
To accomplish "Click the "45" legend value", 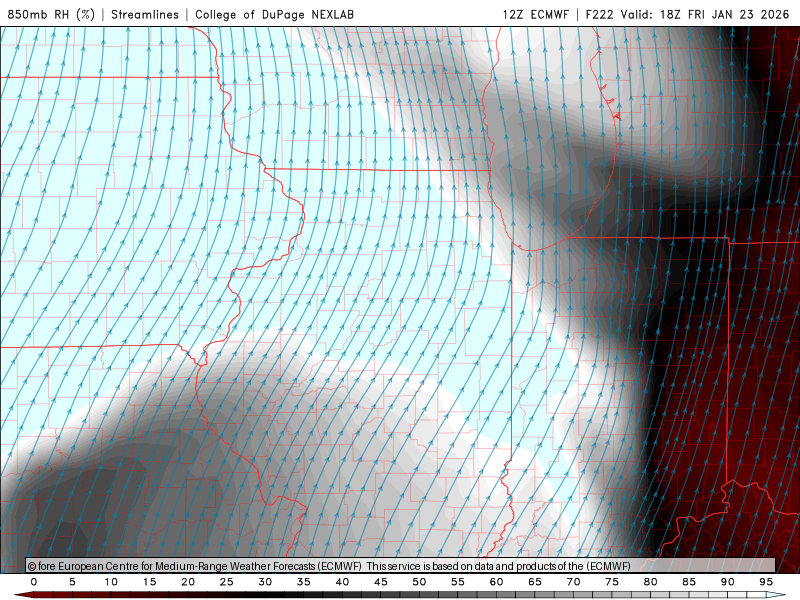I will [381, 582].
